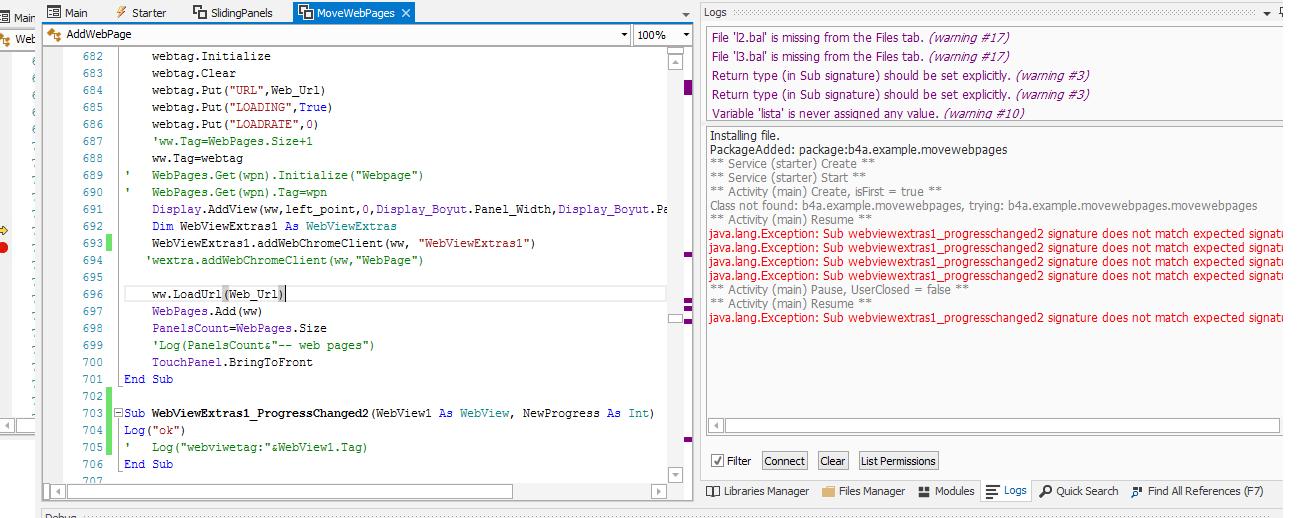The image size is (1299, 518).
Task: Click the red breakpoint marker in margin
Action: (4, 247)
